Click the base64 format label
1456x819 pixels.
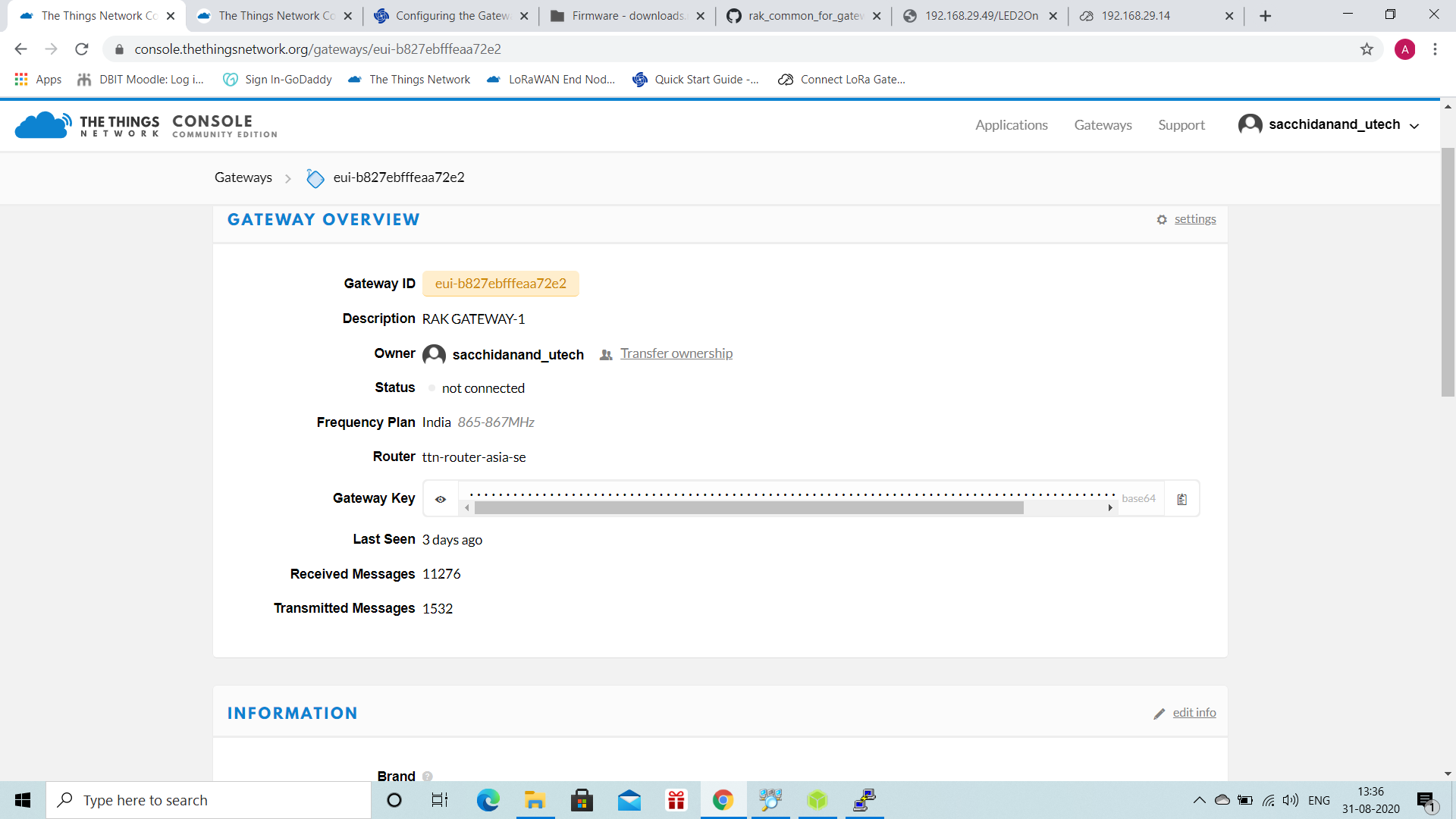pyautogui.click(x=1138, y=499)
